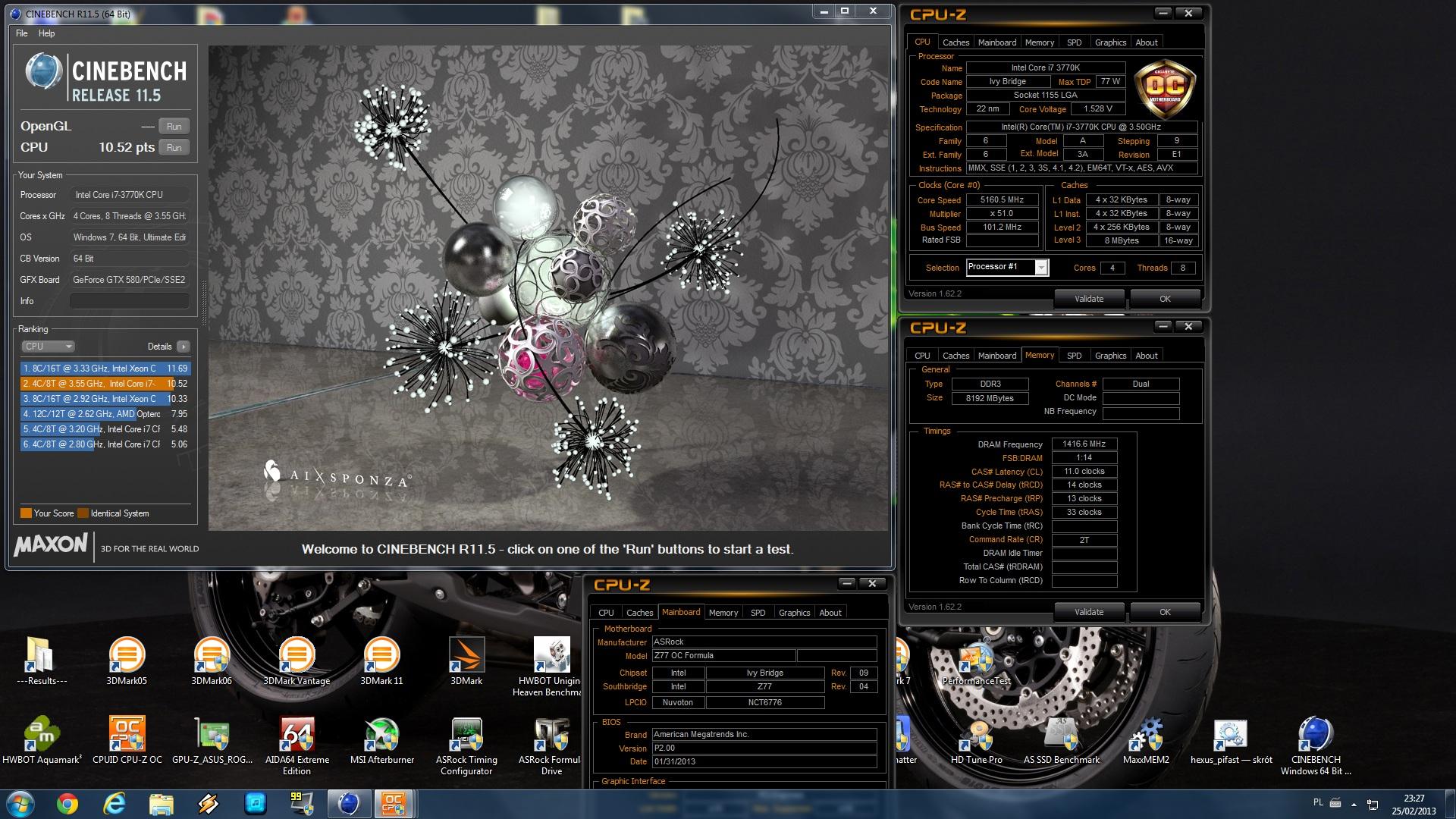
Task: Launch the 3DMark06 desktop shortcut
Action: point(212,661)
